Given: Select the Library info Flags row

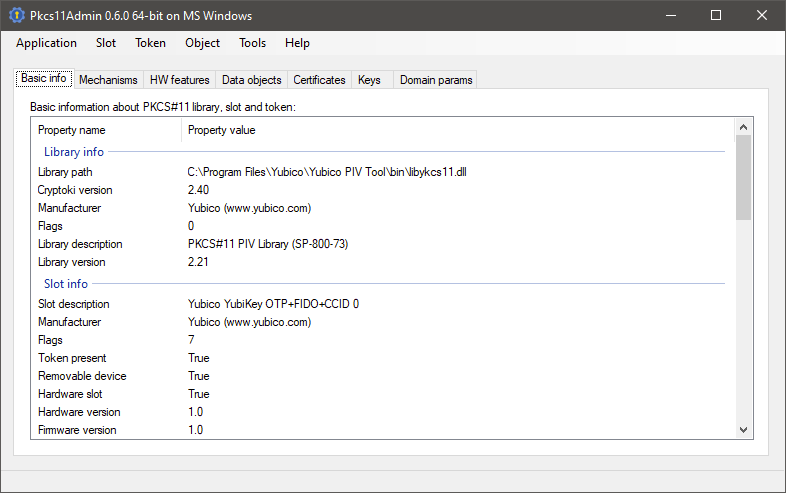Looking at the screenshot, I should click(383, 226).
